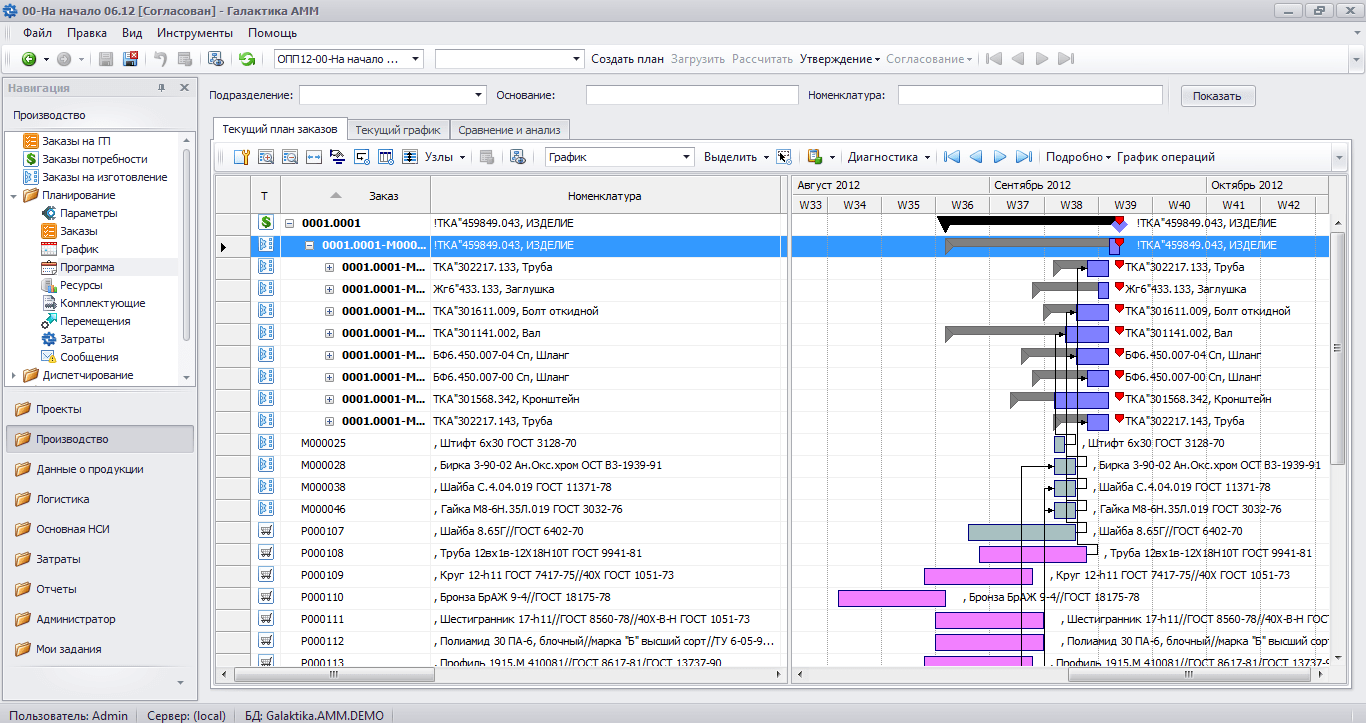This screenshot has width=1366, height=723.
Task: Go to the first record in the main toolbar
Action: coord(993,59)
